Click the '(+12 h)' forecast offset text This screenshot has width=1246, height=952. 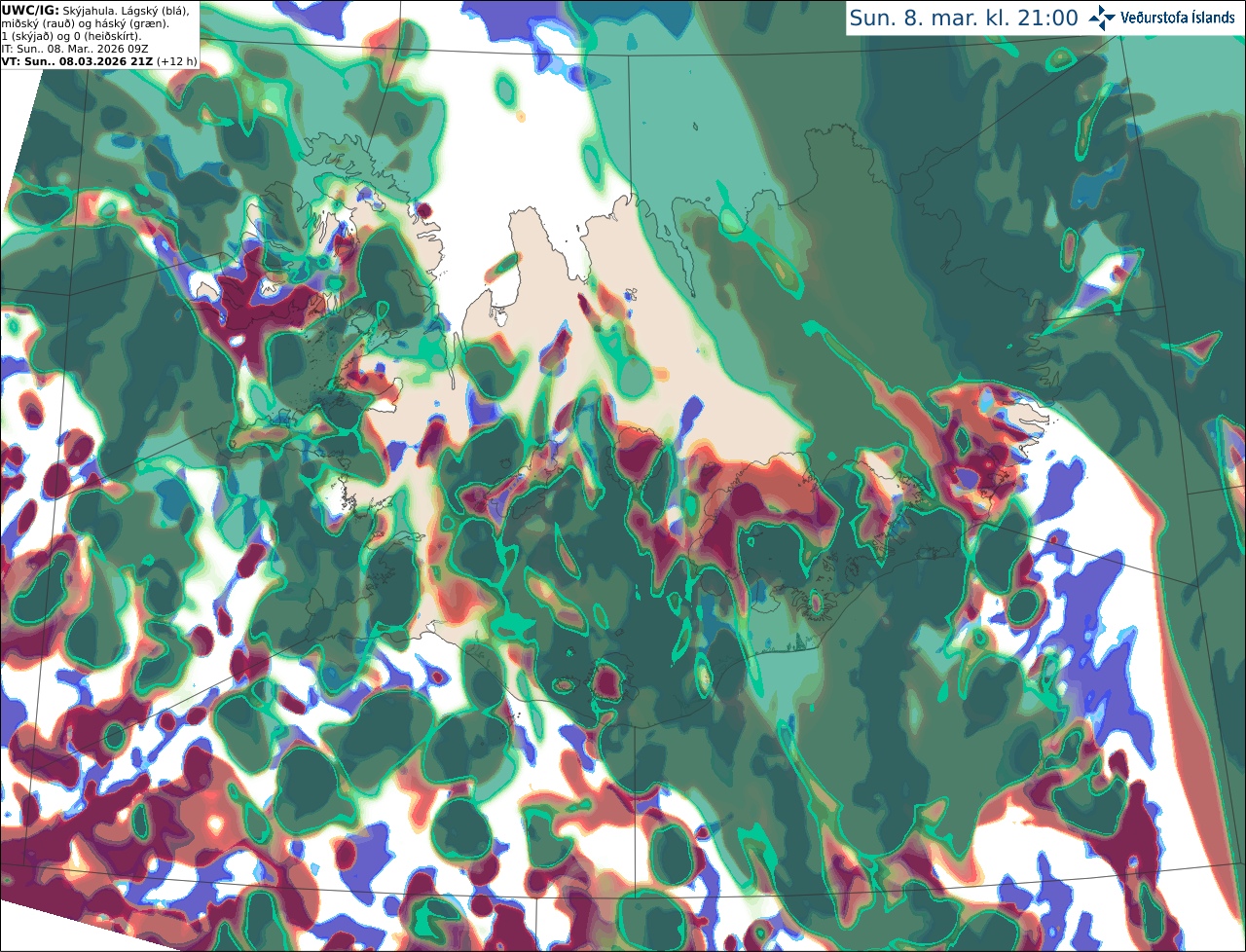(176, 60)
